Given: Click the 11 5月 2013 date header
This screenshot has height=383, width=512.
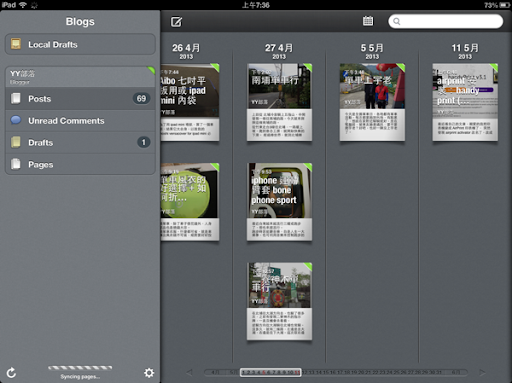Looking at the screenshot, I should coord(465,51).
